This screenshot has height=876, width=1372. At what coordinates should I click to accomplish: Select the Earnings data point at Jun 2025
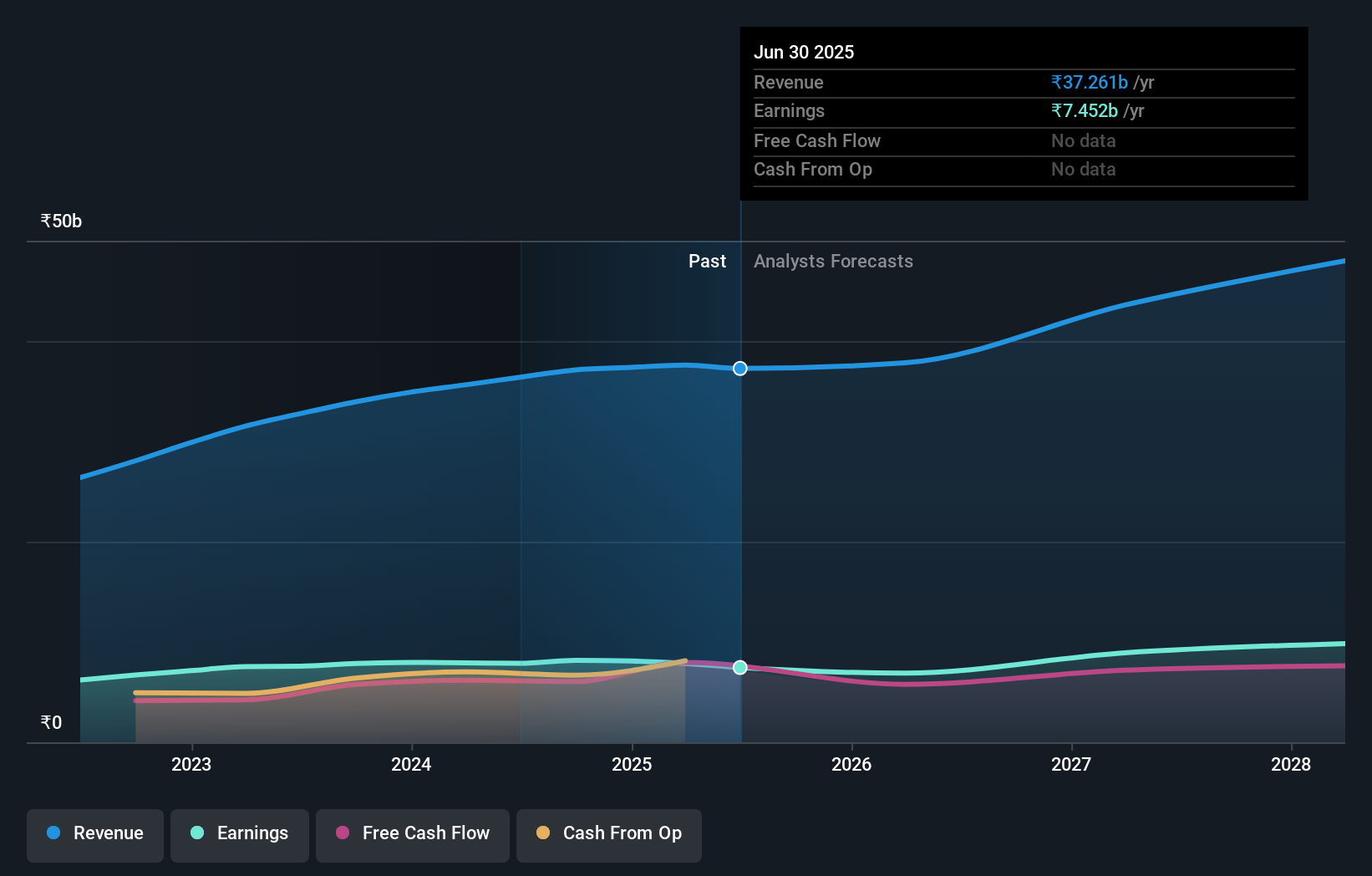[740, 667]
